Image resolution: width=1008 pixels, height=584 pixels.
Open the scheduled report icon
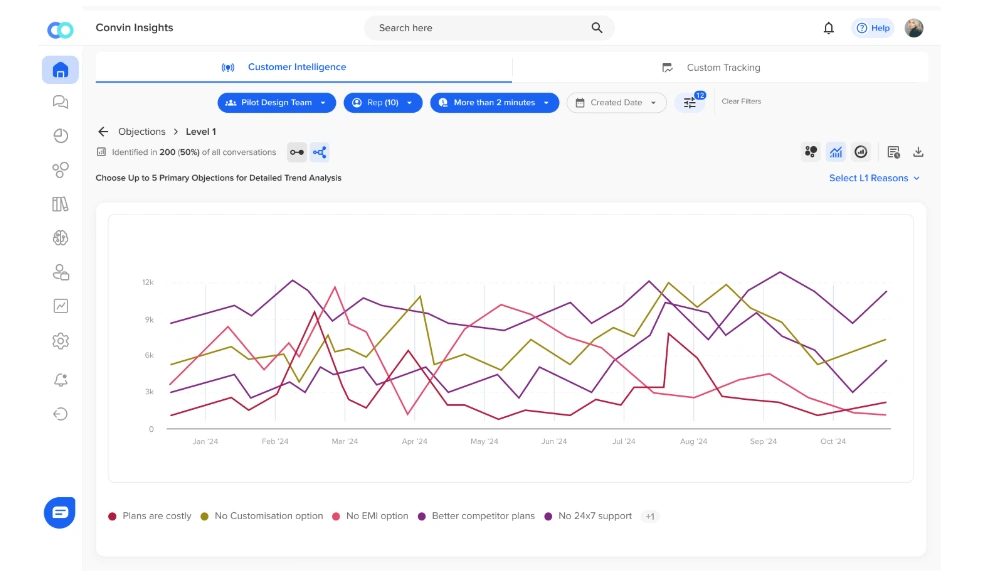(x=893, y=152)
